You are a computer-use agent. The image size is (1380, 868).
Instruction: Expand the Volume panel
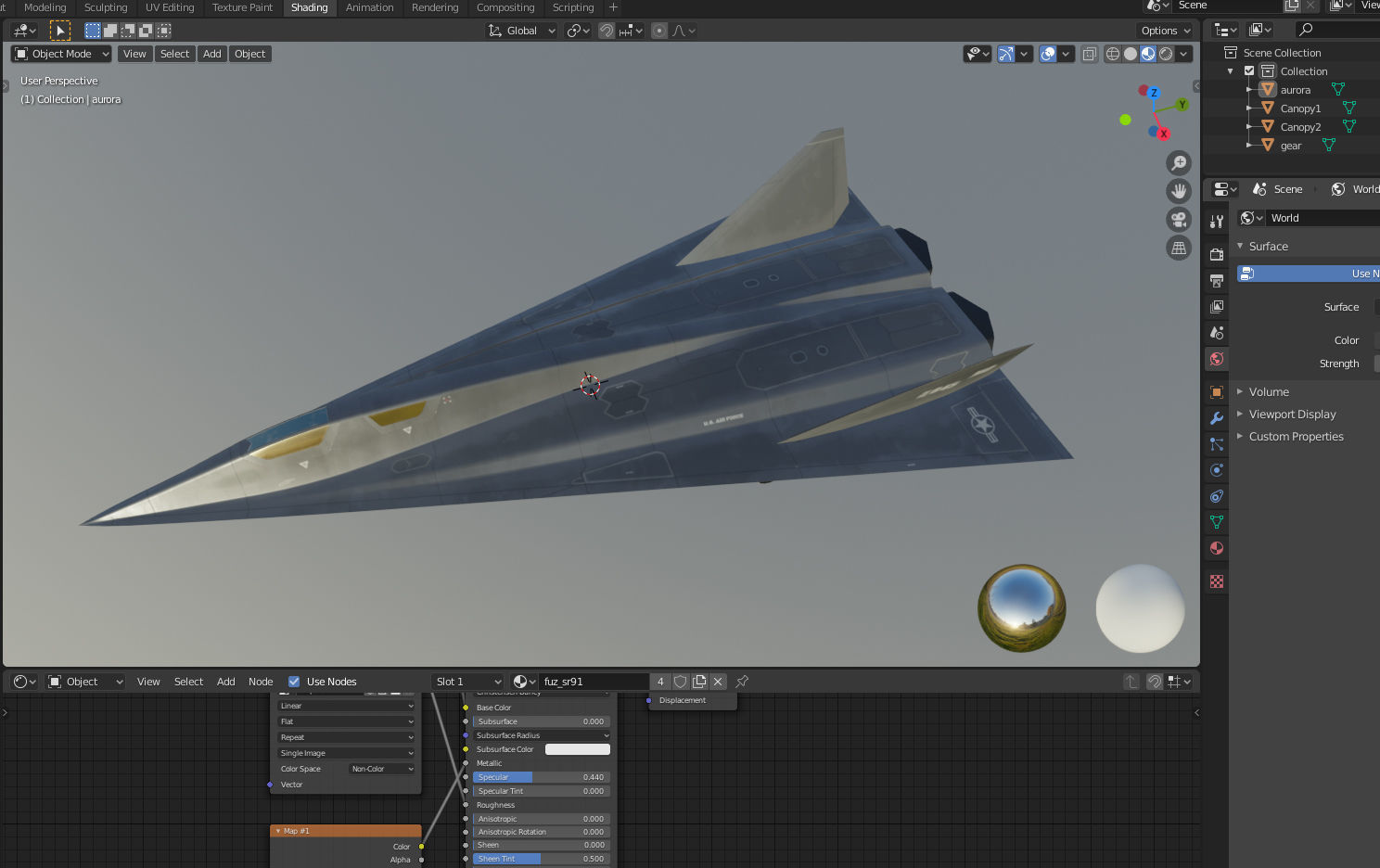1240,391
